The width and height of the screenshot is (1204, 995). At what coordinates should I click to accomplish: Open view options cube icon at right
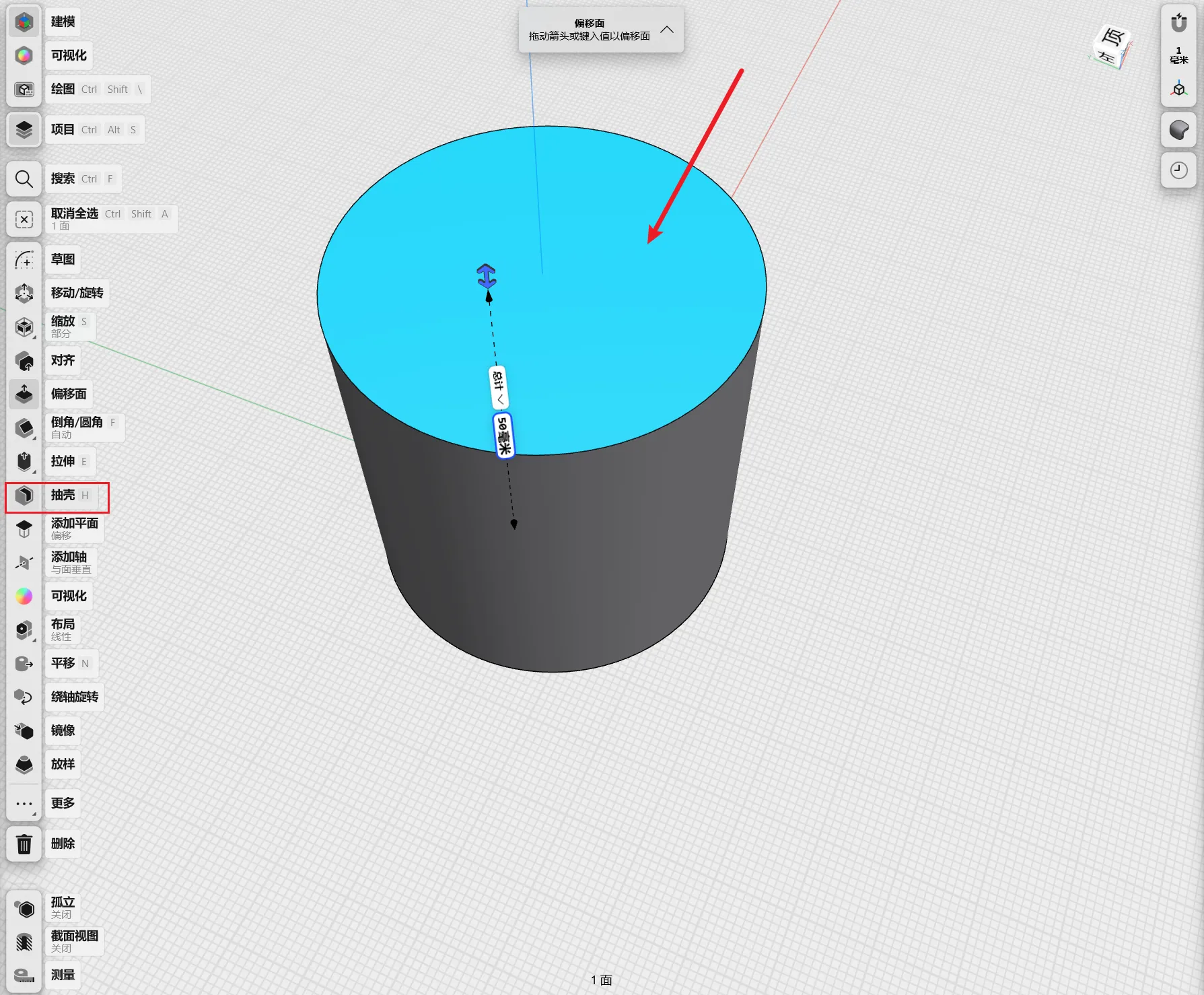pyautogui.click(x=1178, y=89)
